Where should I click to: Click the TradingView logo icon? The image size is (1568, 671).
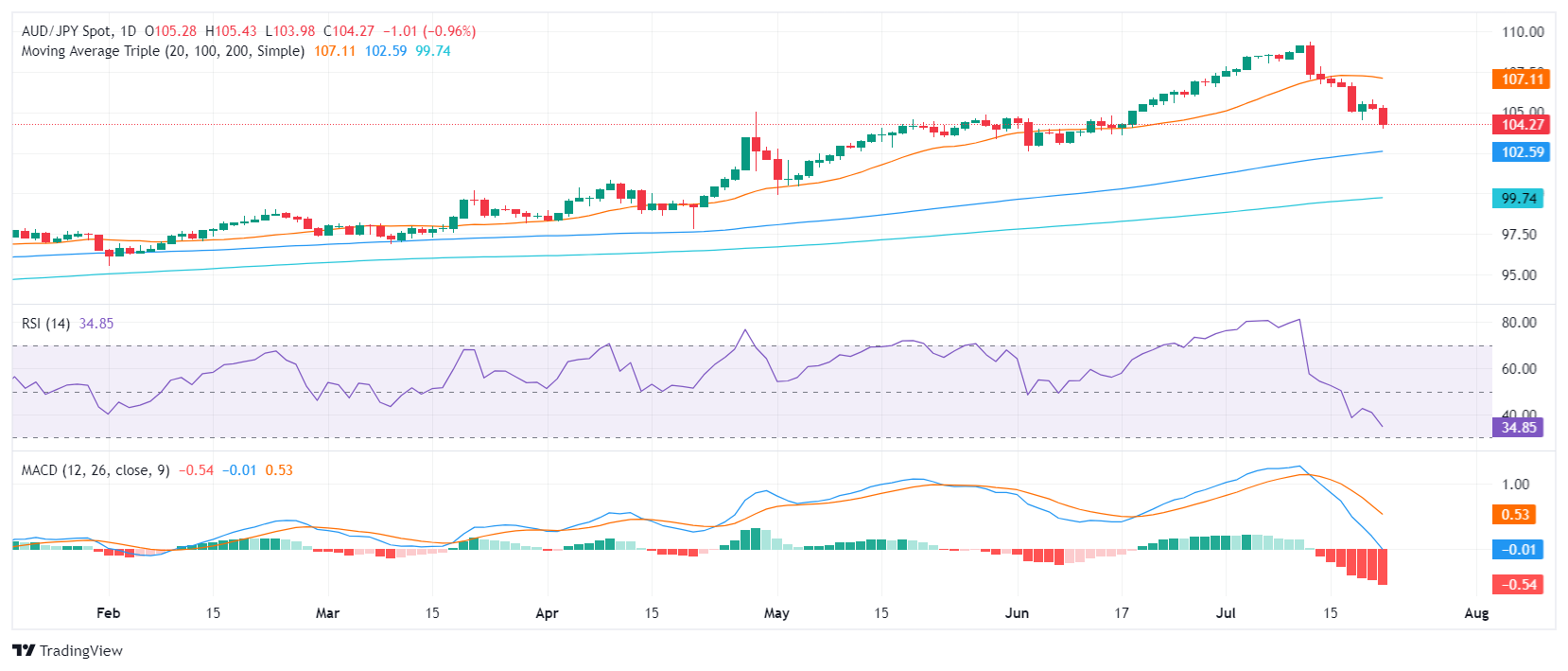point(24,650)
